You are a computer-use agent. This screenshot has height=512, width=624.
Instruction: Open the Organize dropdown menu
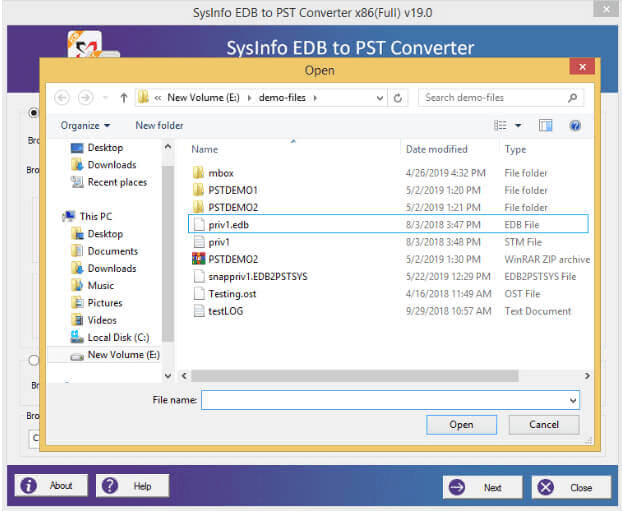(x=85, y=125)
